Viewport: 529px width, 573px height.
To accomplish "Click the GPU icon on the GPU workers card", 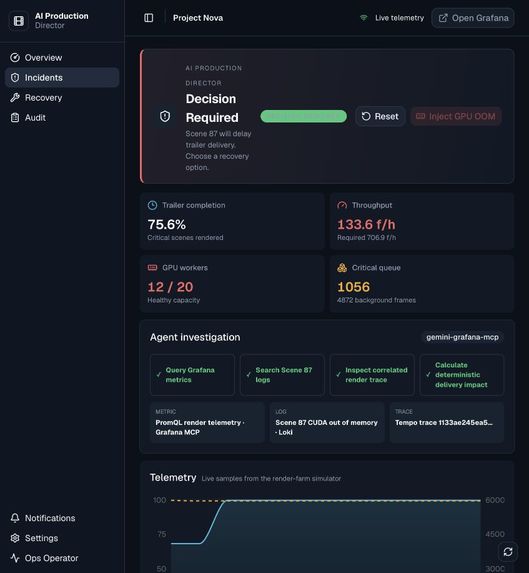I will tap(152, 267).
